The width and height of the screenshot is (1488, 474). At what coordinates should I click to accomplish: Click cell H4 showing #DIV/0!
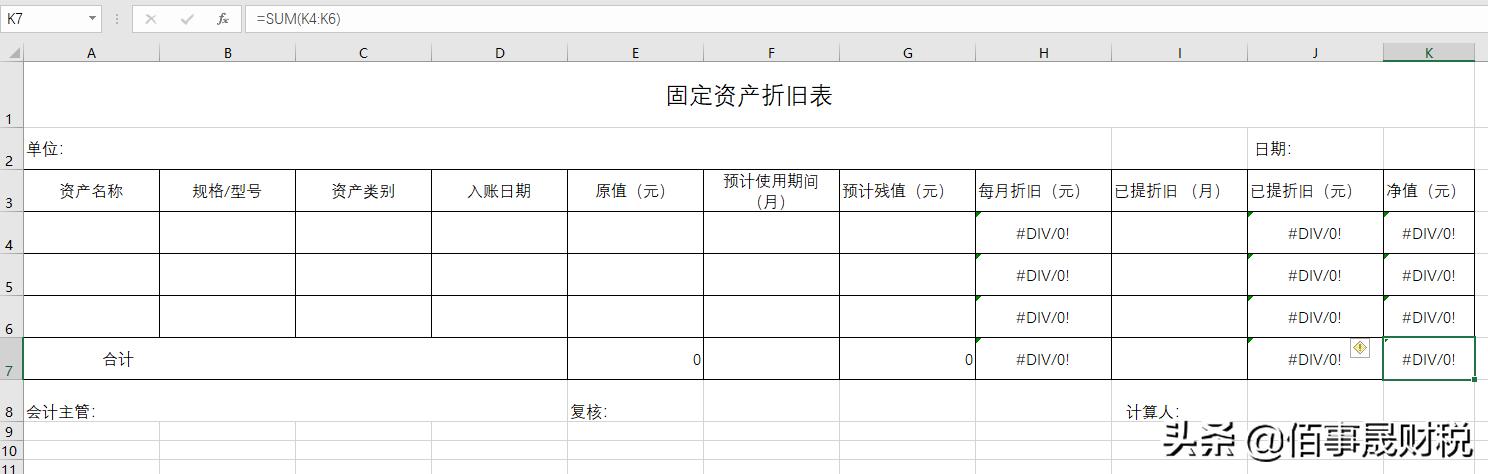coord(1043,233)
